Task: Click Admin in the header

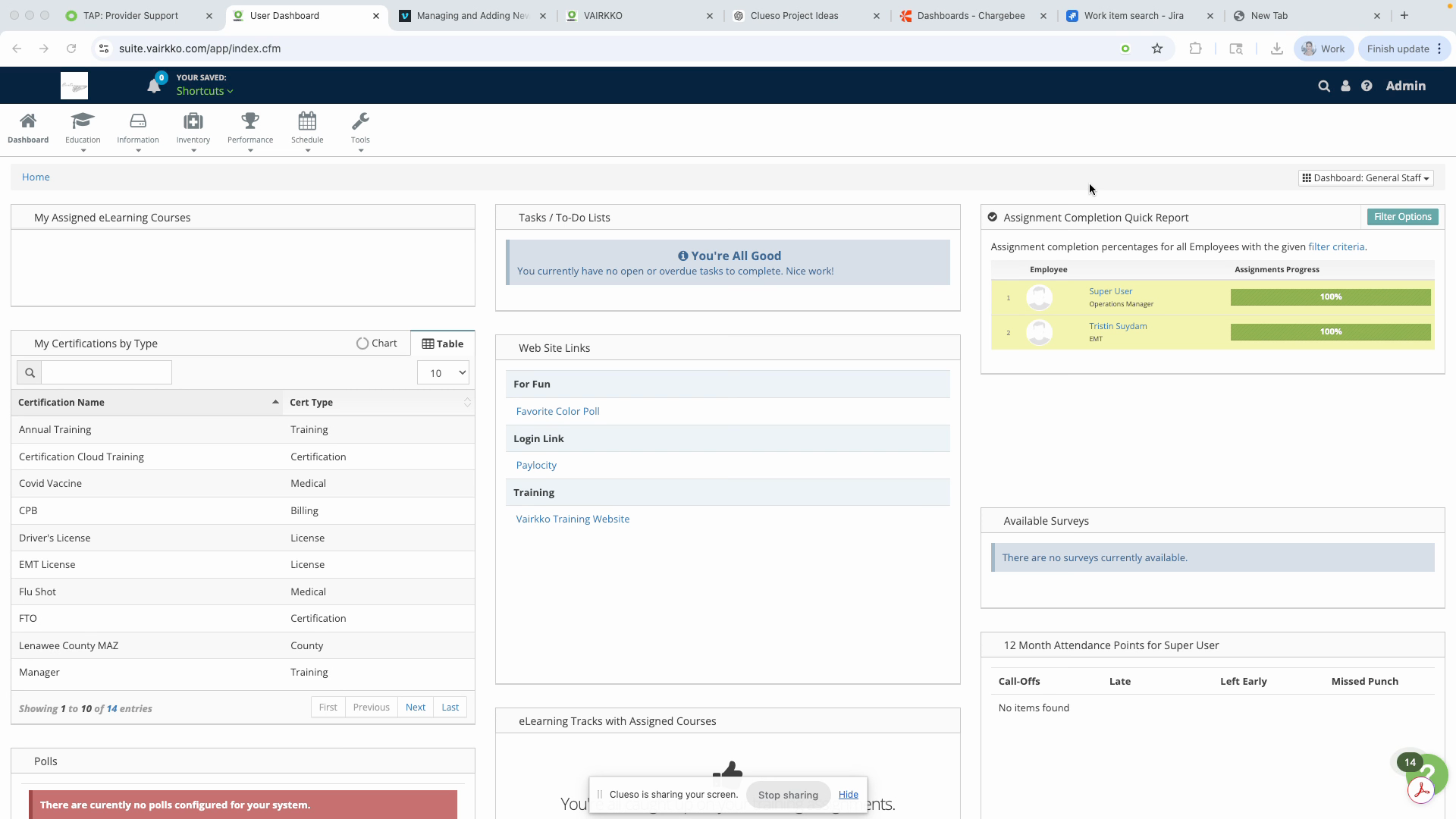Action: click(x=1405, y=86)
